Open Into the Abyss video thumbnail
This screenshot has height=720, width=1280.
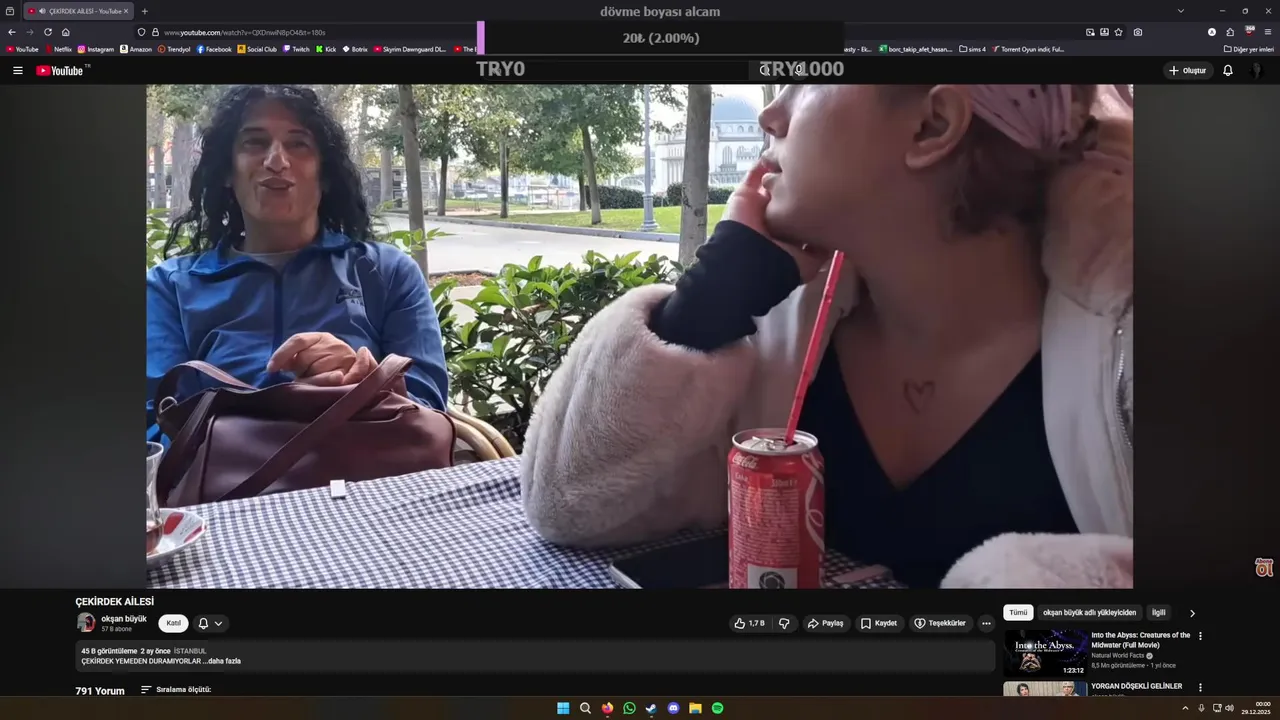(1046, 652)
